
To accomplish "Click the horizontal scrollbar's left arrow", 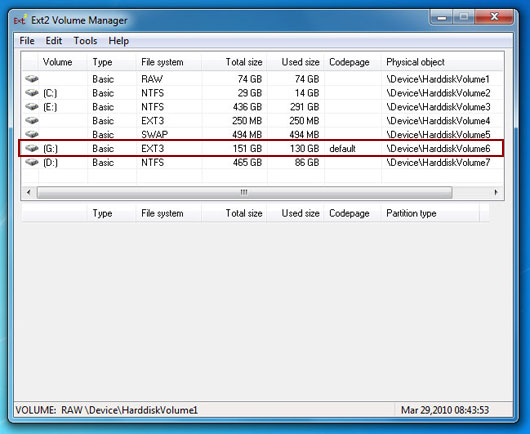I will click(x=29, y=192).
